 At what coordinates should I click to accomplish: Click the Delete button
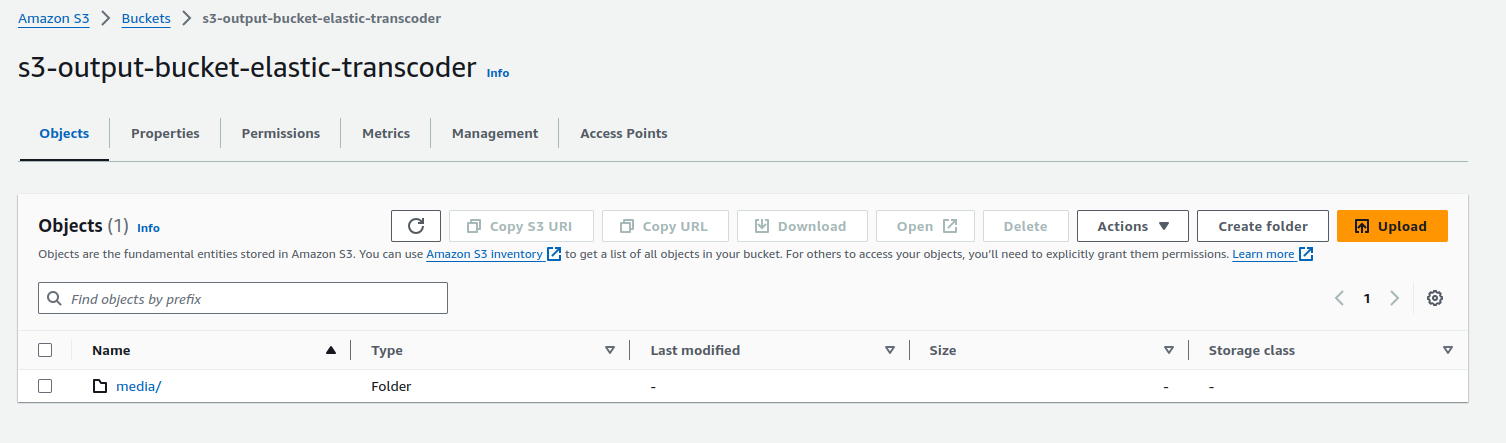tap(1026, 226)
